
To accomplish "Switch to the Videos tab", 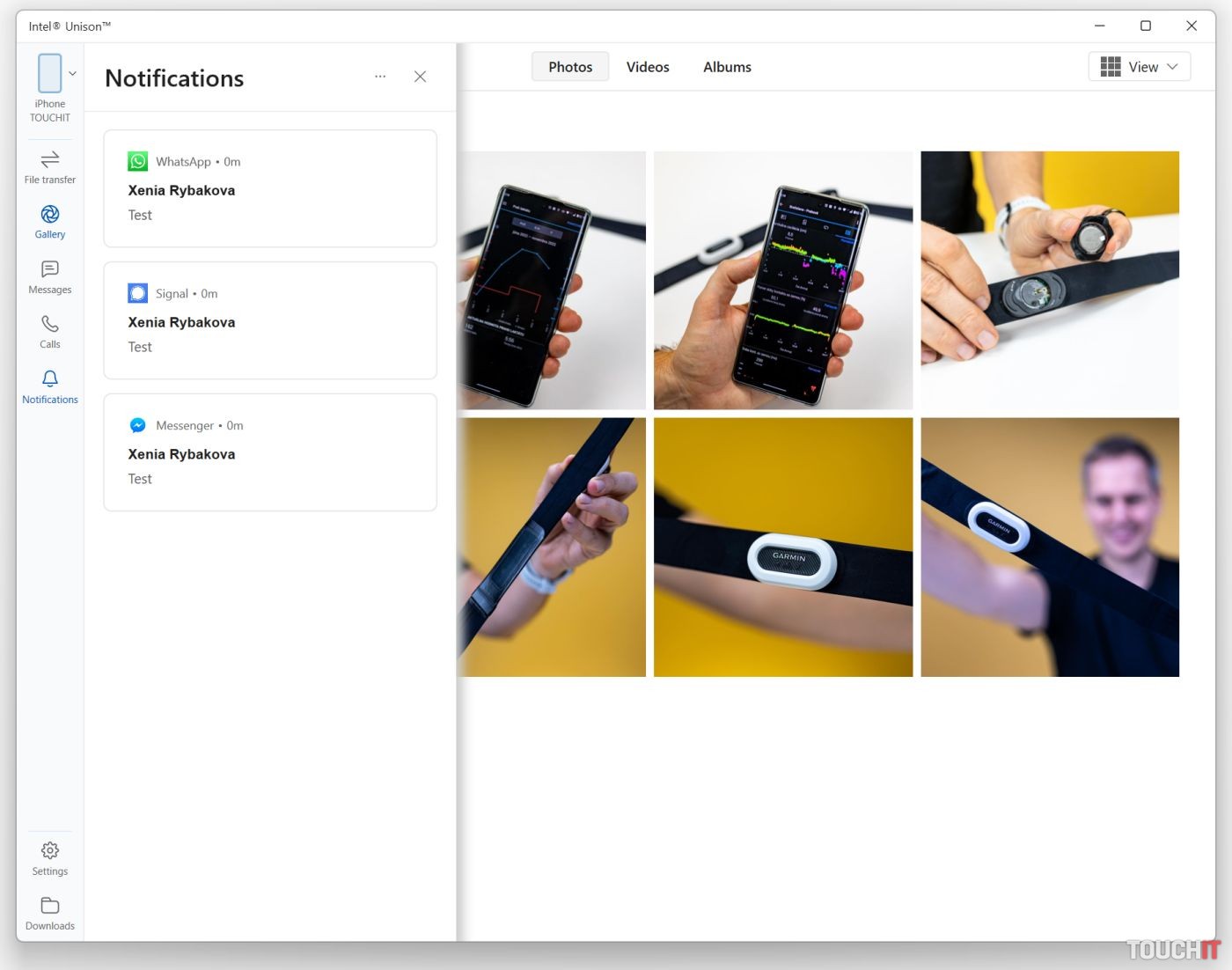I will tap(648, 67).
